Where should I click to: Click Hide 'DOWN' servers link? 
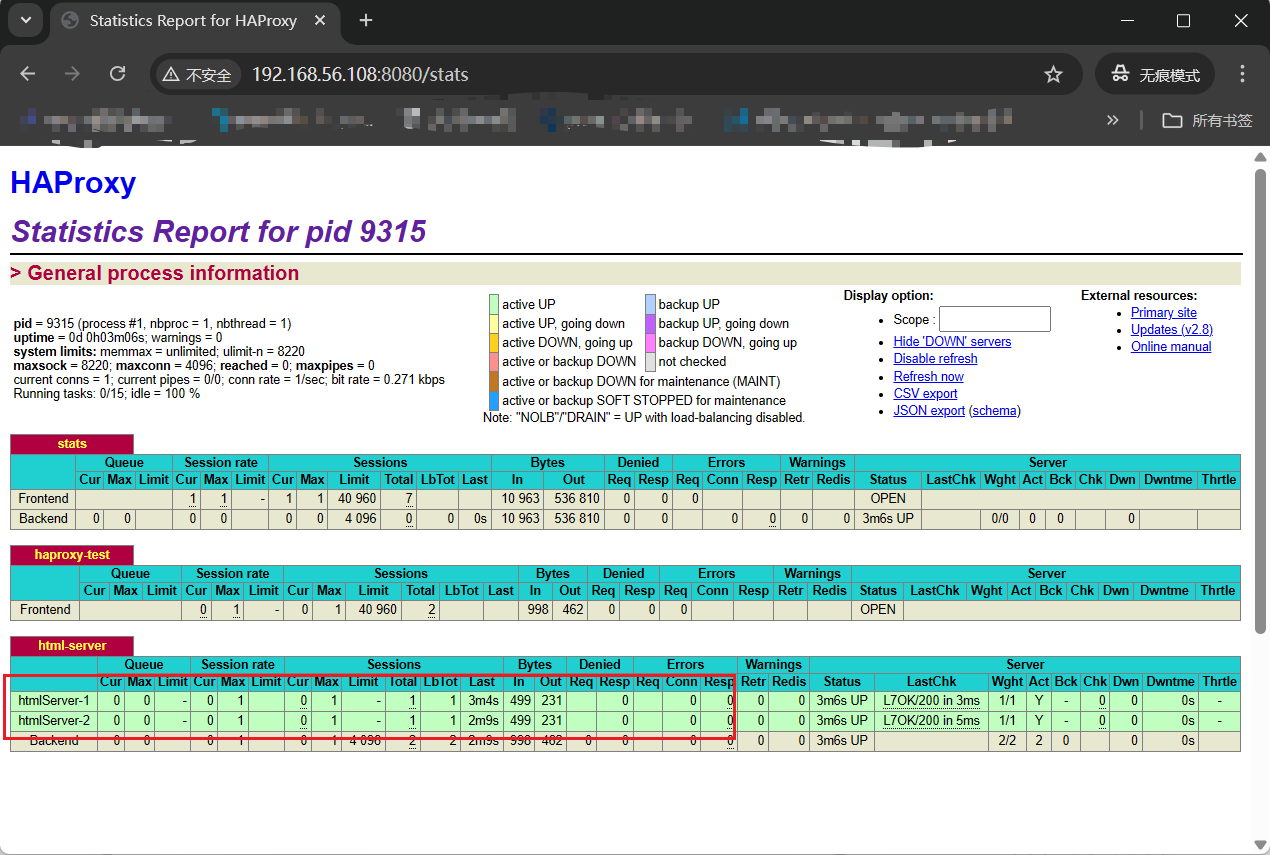952,341
